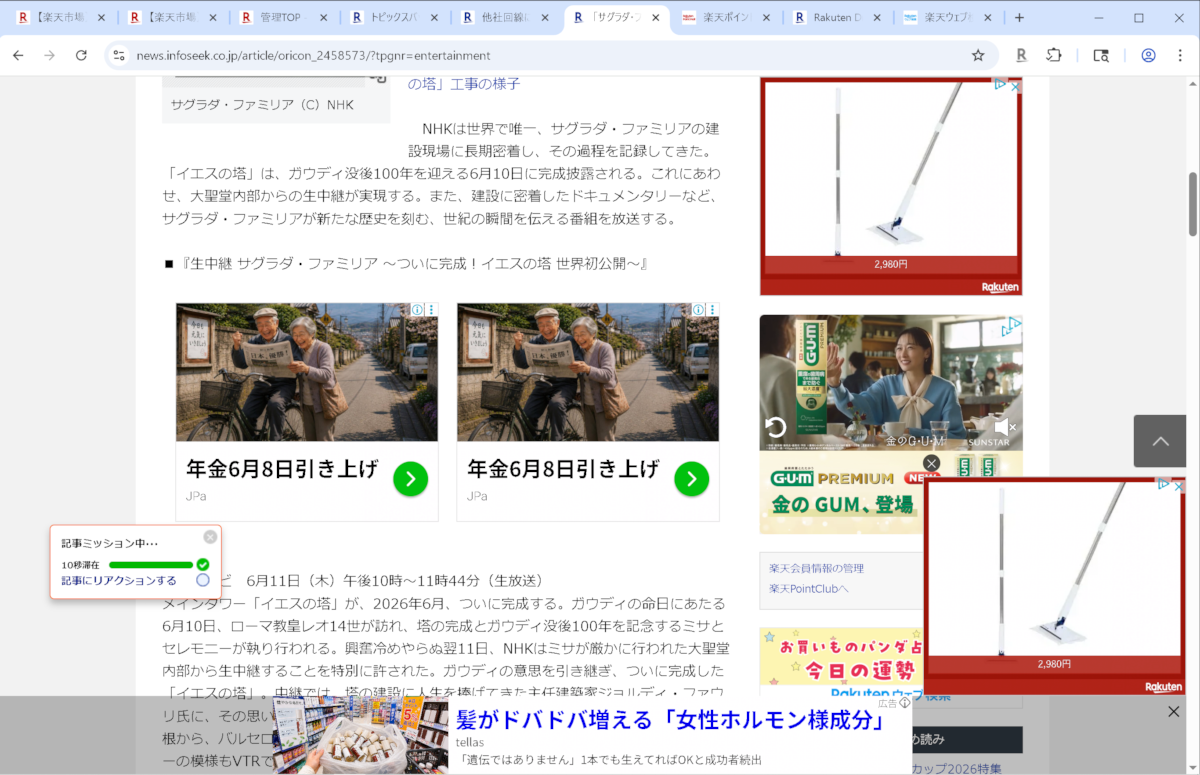Open the Chrome profile avatar
The height and width of the screenshot is (775, 1200).
click(x=1148, y=55)
